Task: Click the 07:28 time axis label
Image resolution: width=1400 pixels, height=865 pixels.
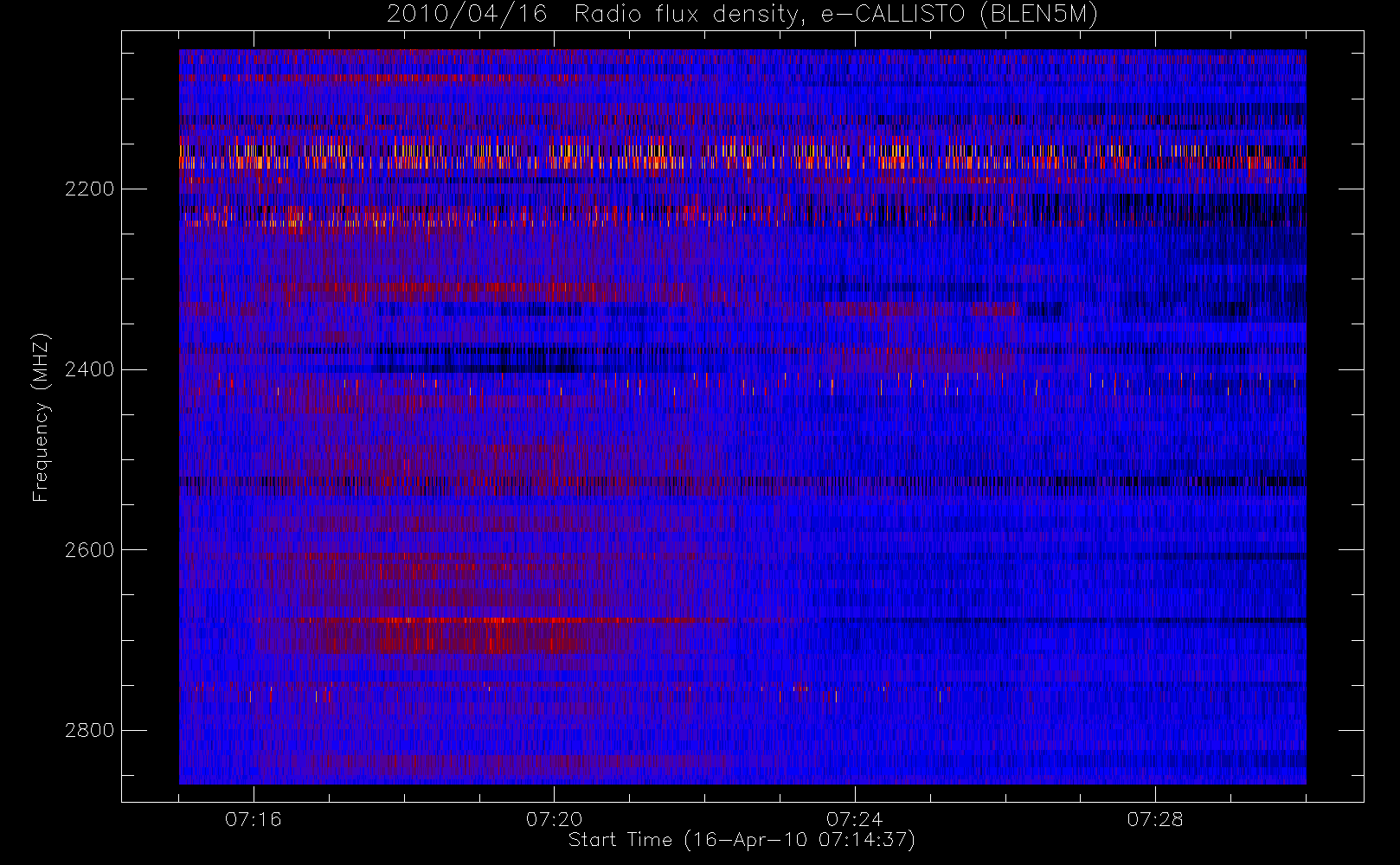Action: coord(1155,819)
